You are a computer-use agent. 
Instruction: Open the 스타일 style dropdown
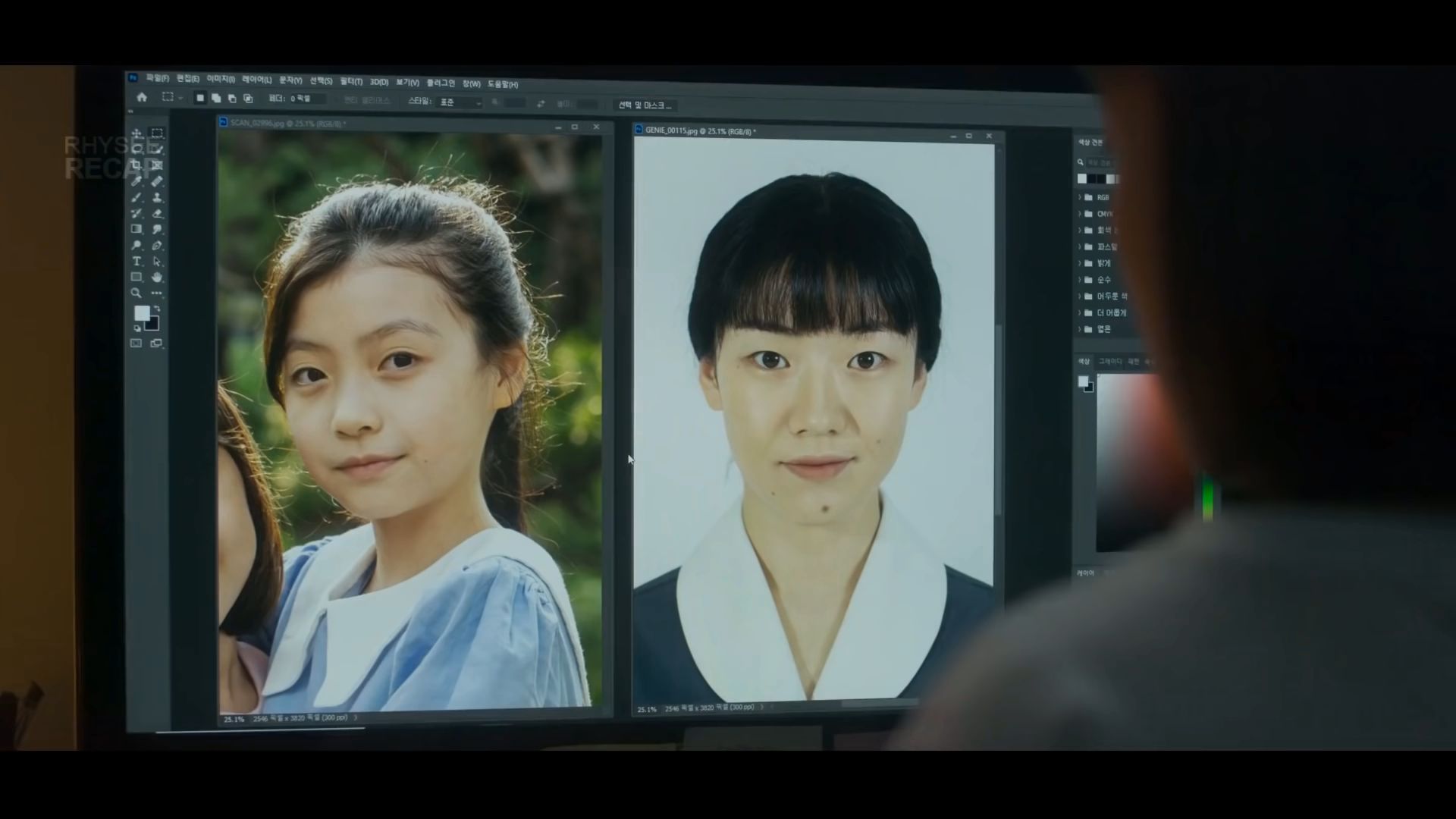coord(460,102)
